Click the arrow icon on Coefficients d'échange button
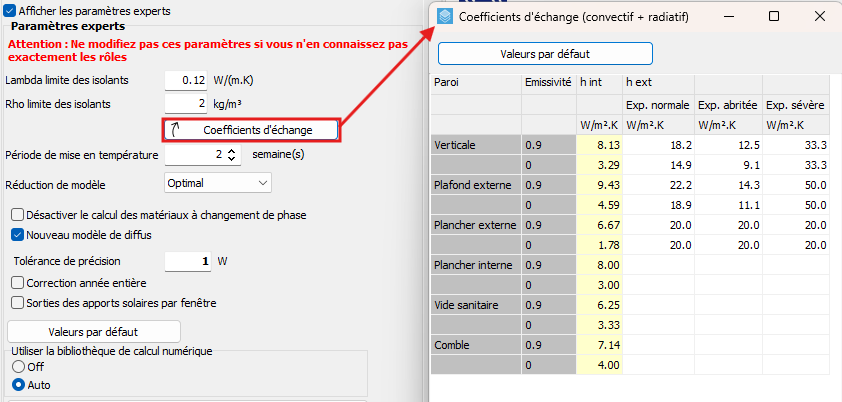The width and height of the screenshot is (842, 402). pyautogui.click(x=176, y=129)
